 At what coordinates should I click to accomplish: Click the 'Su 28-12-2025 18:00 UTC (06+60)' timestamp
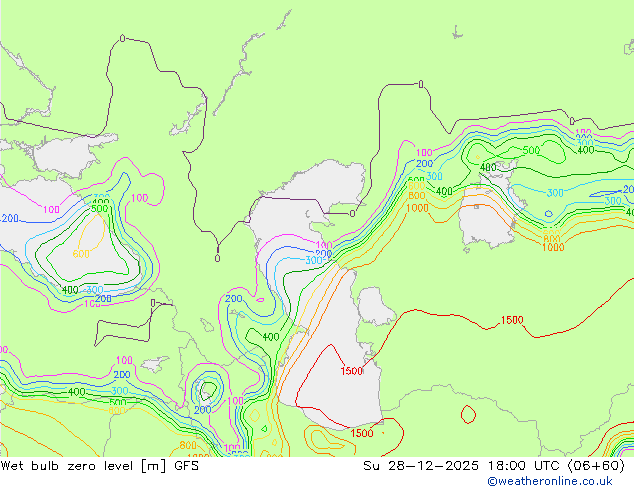(494, 466)
